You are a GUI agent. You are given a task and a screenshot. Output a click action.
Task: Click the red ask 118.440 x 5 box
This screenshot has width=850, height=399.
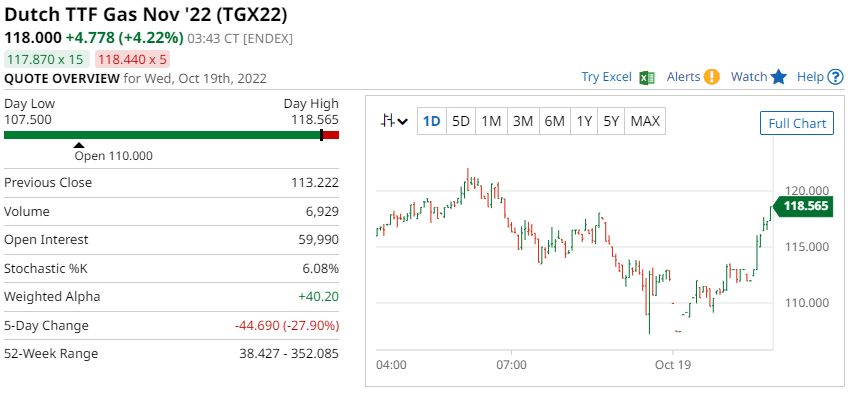(133, 59)
